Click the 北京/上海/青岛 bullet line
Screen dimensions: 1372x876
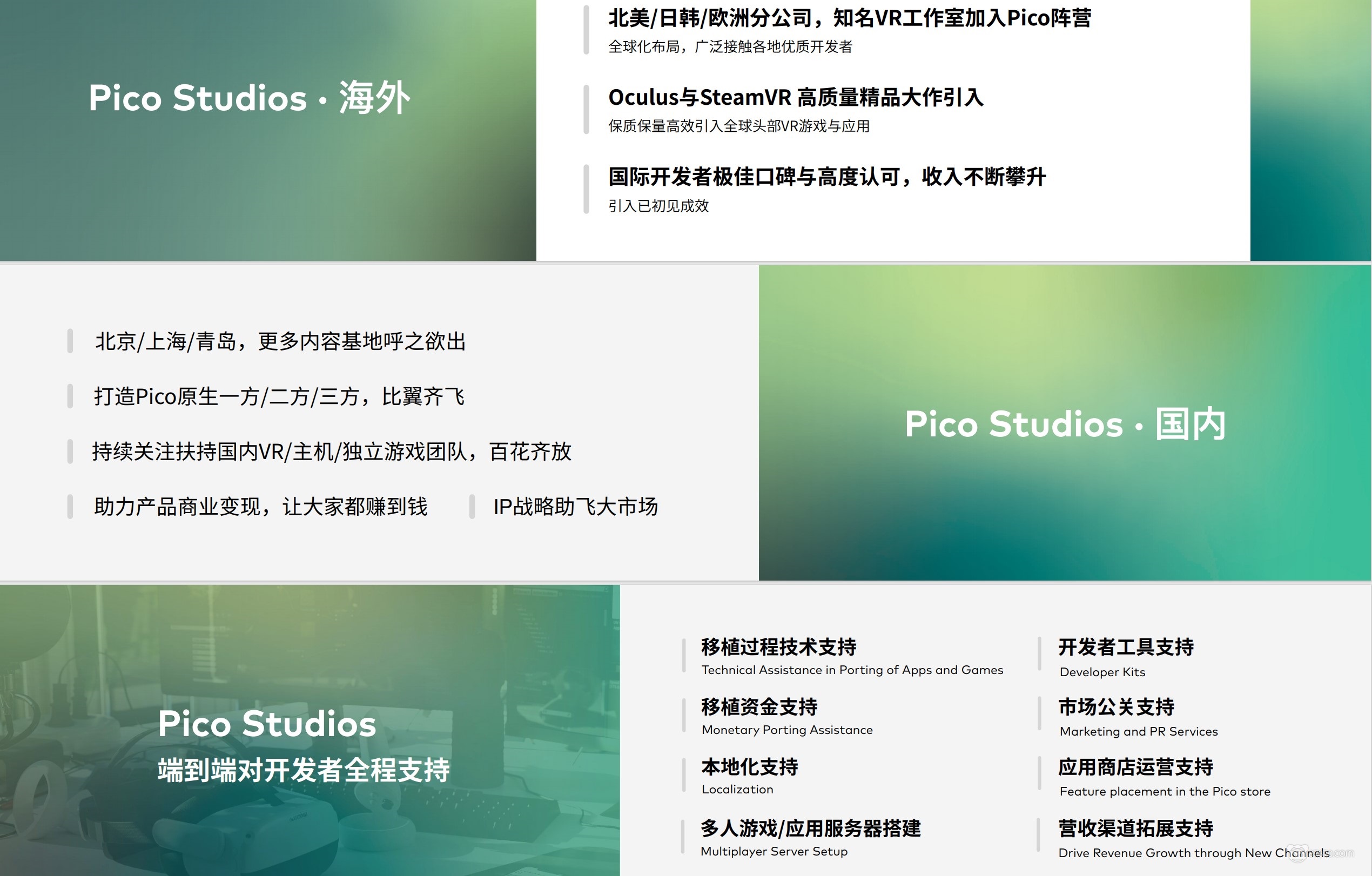280,341
